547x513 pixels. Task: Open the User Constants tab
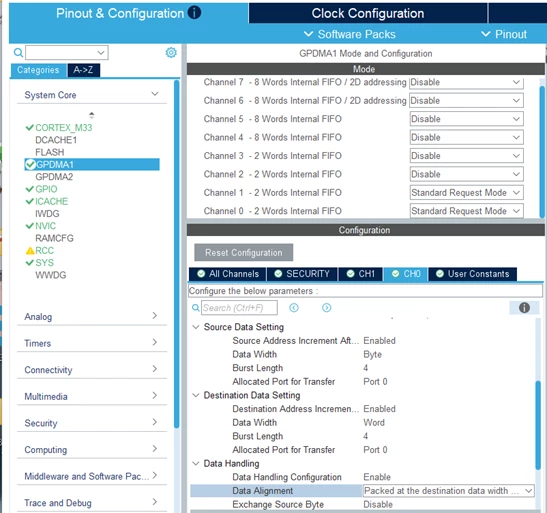point(473,274)
